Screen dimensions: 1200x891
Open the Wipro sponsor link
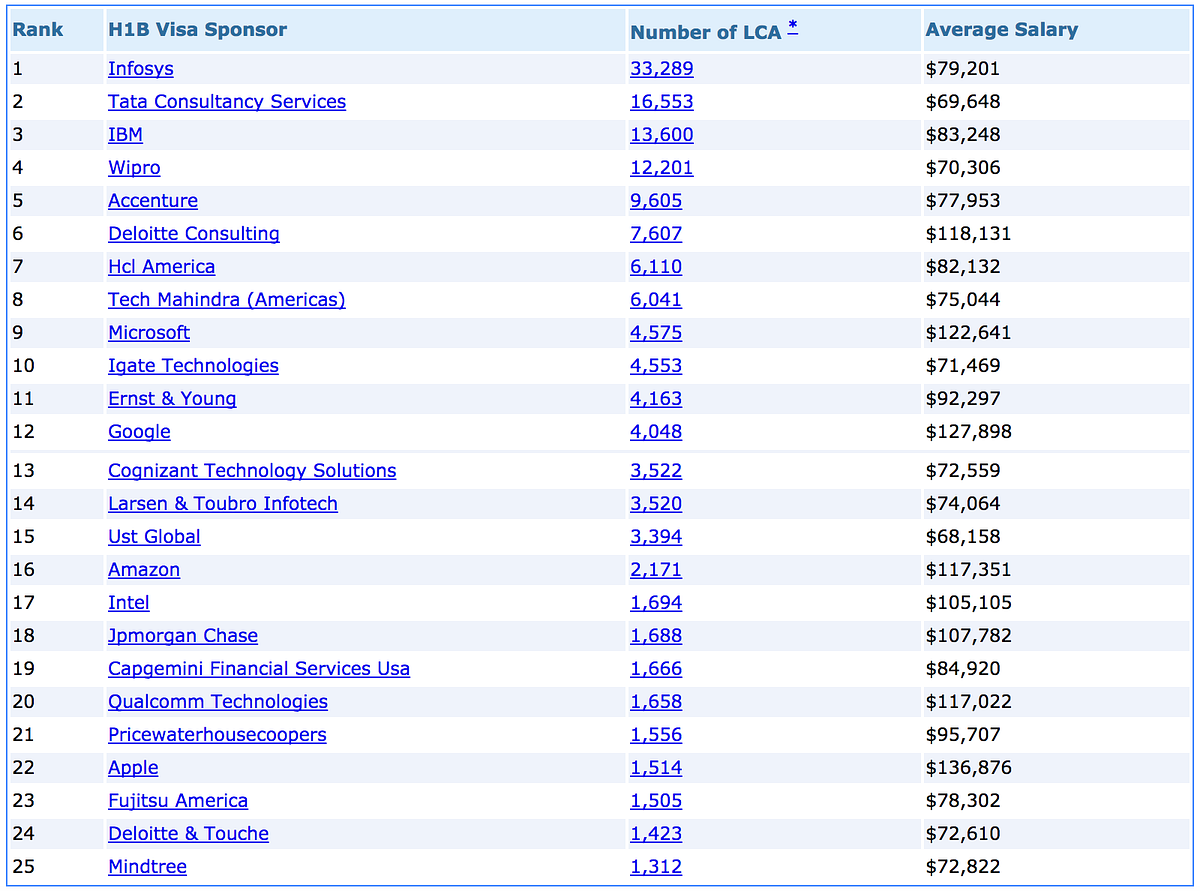134,168
